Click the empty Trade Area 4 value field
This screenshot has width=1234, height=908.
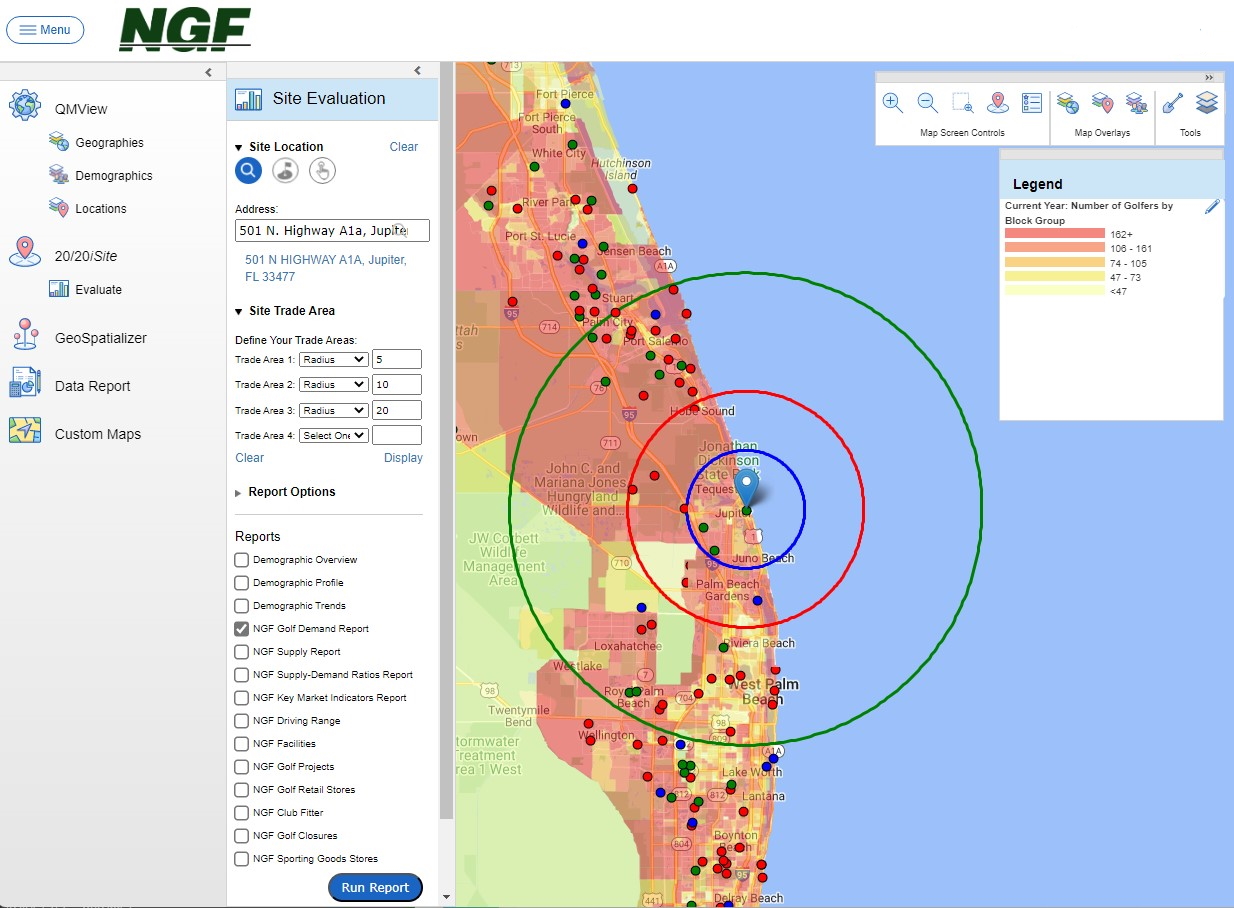pyautogui.click(x=397, y=435)
